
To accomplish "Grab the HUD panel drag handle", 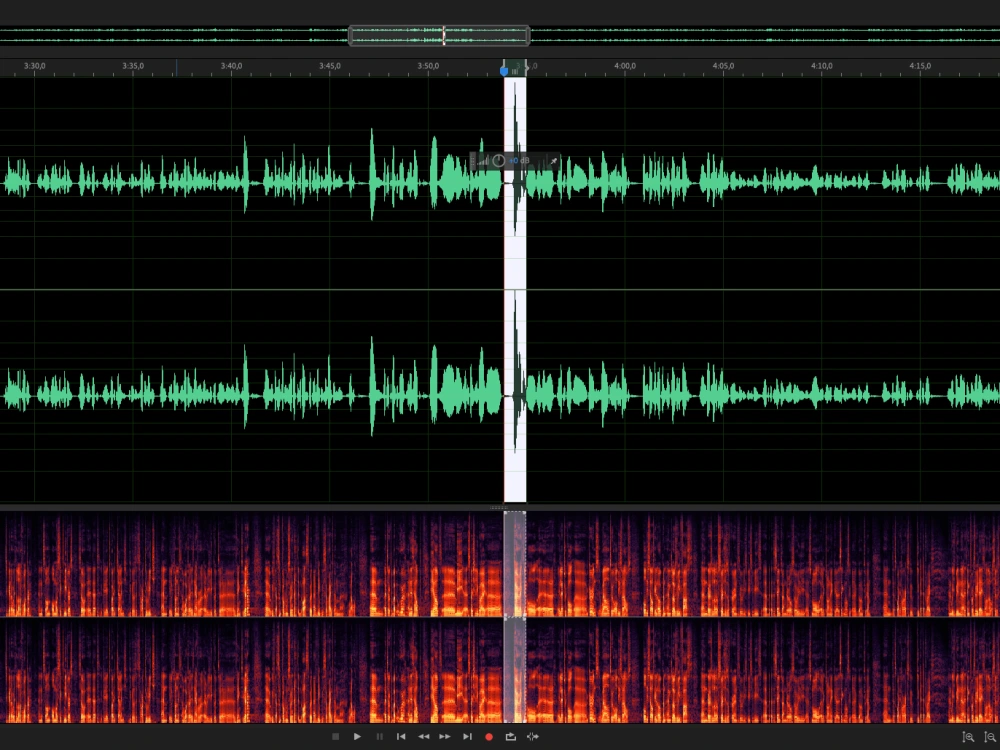I will 473,161.
